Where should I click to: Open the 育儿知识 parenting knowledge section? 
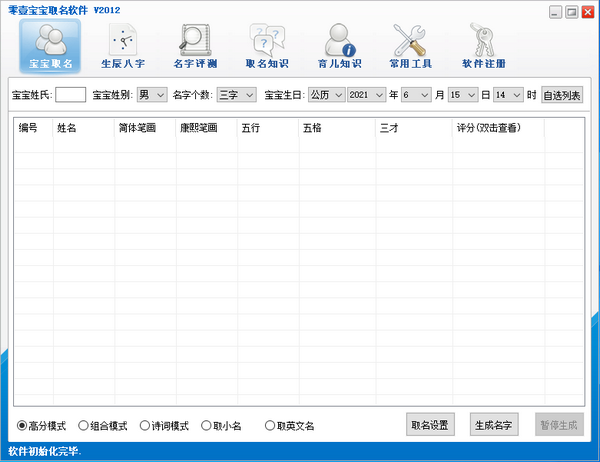click(339, 45)
